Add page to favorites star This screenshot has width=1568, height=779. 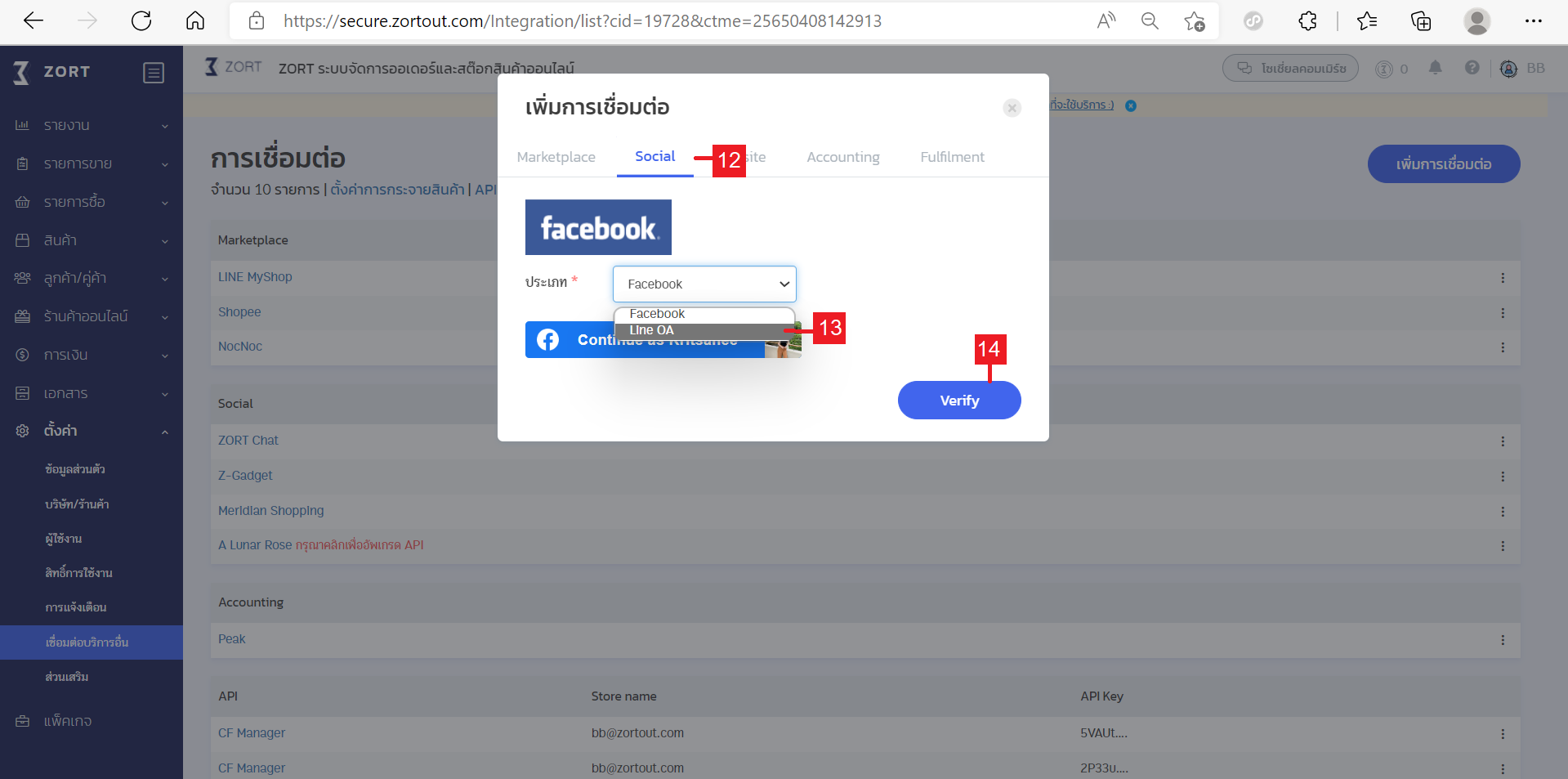[x=1195, y=21]
